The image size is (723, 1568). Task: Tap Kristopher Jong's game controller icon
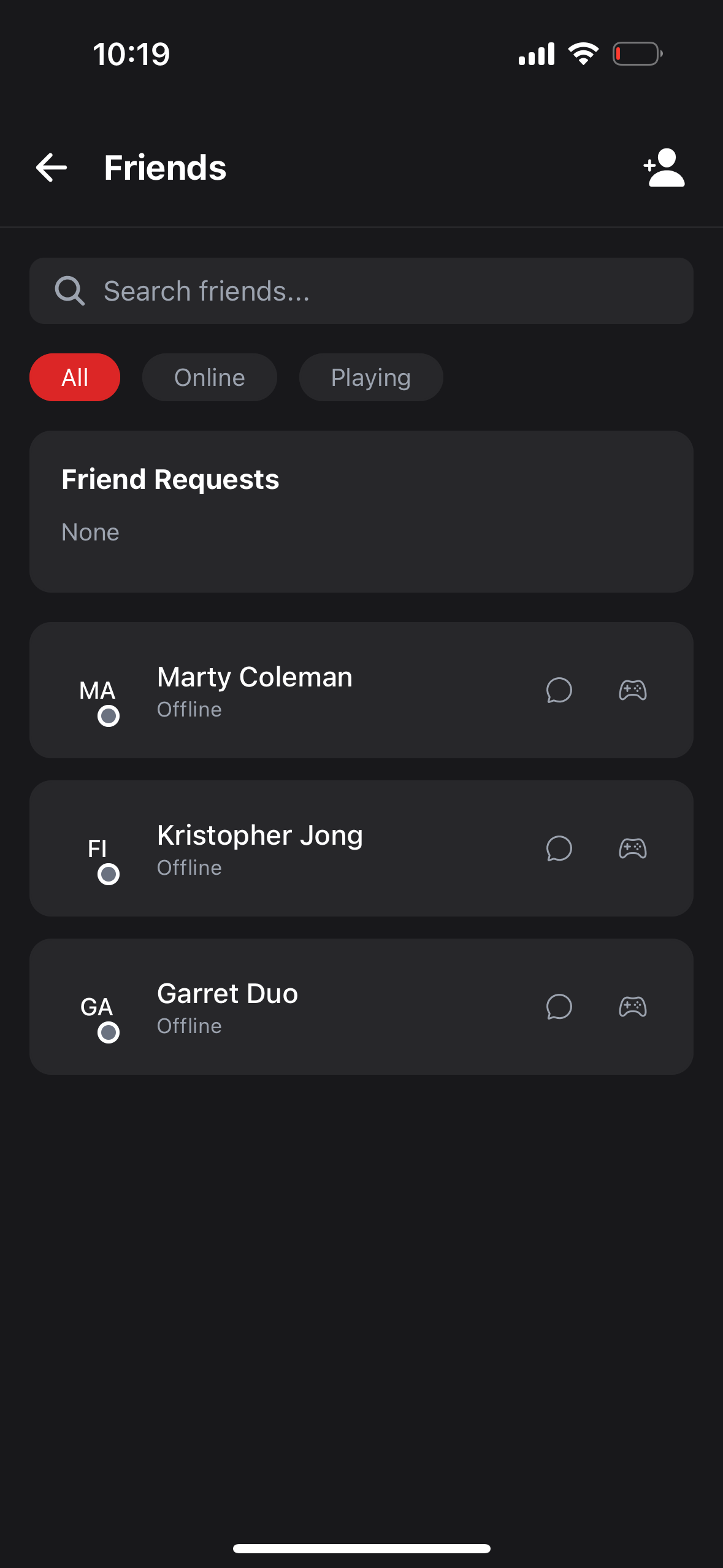pos(632,848)
